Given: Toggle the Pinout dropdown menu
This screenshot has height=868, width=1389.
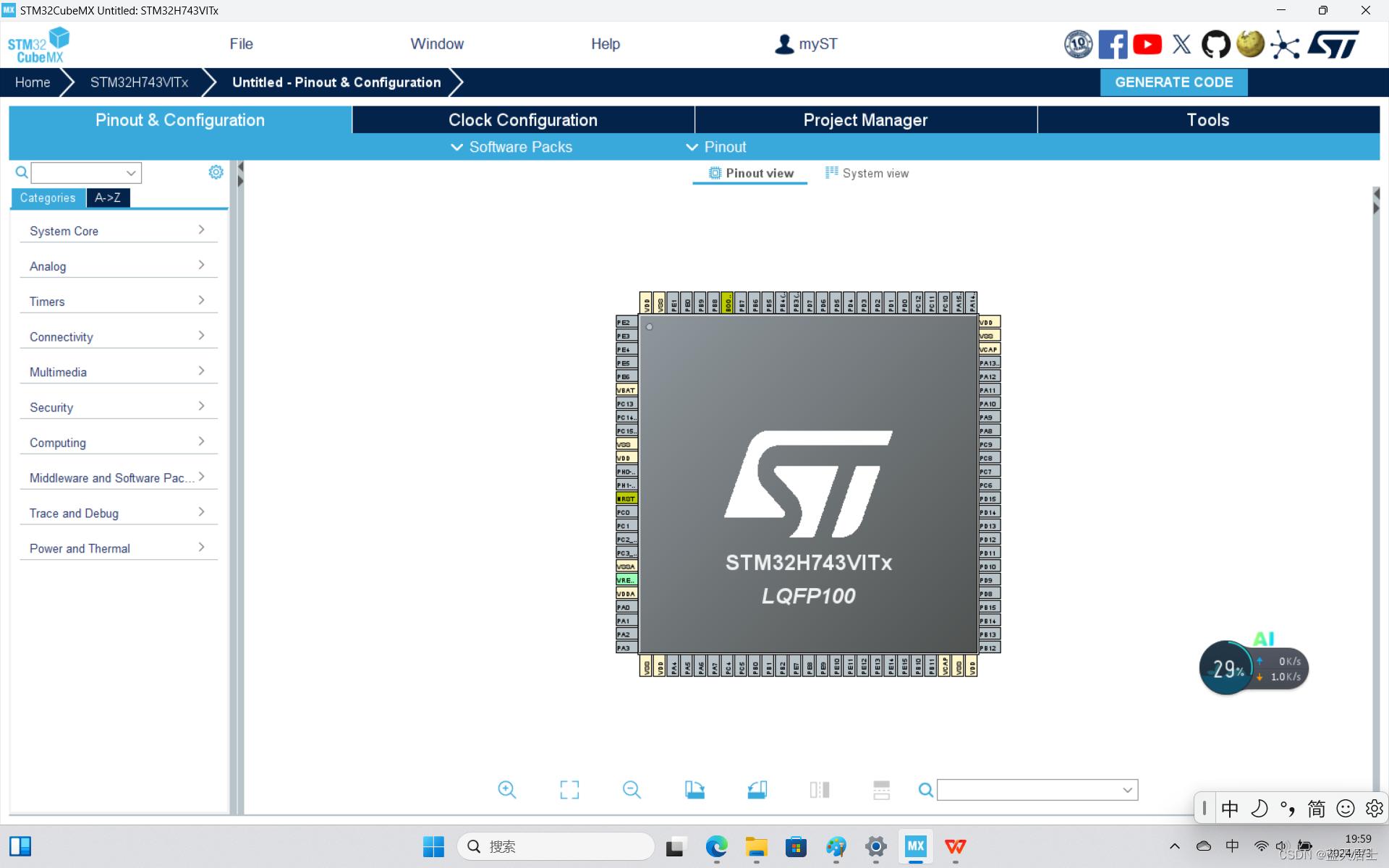Looking at the screenshot, I should click(716, 147).
